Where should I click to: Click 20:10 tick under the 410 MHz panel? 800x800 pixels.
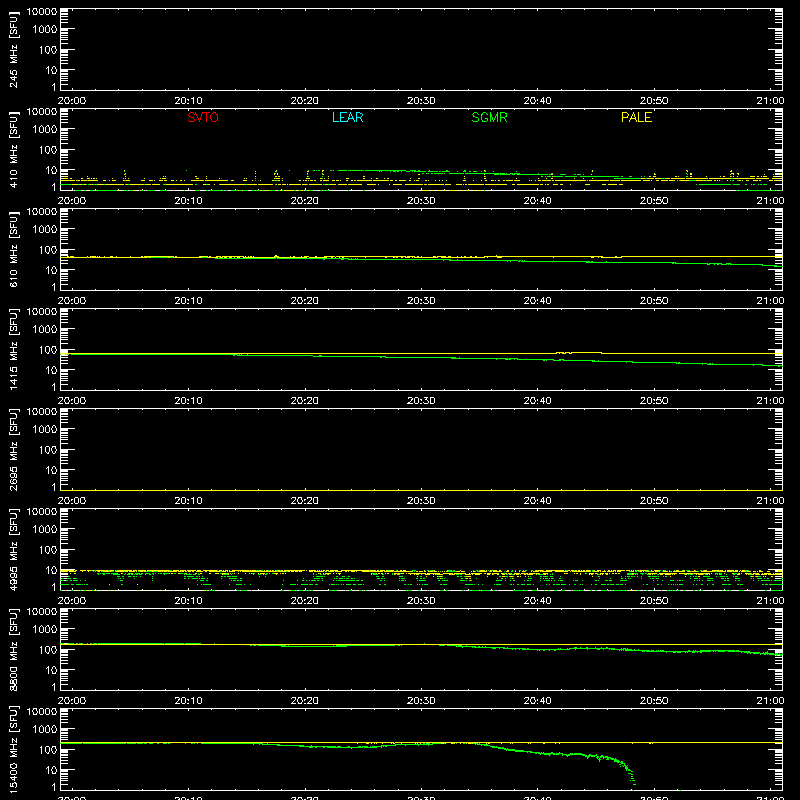tap(188, 201)
